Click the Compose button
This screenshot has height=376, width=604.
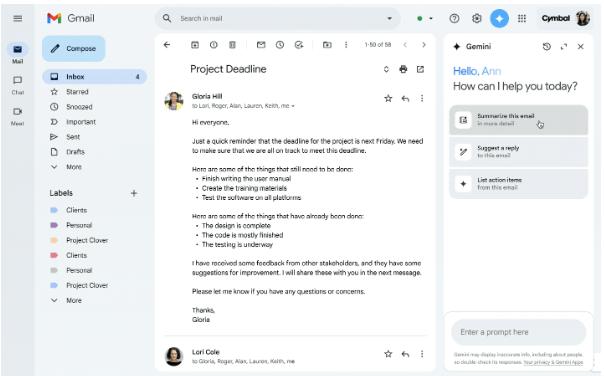(x=74, y=49)
